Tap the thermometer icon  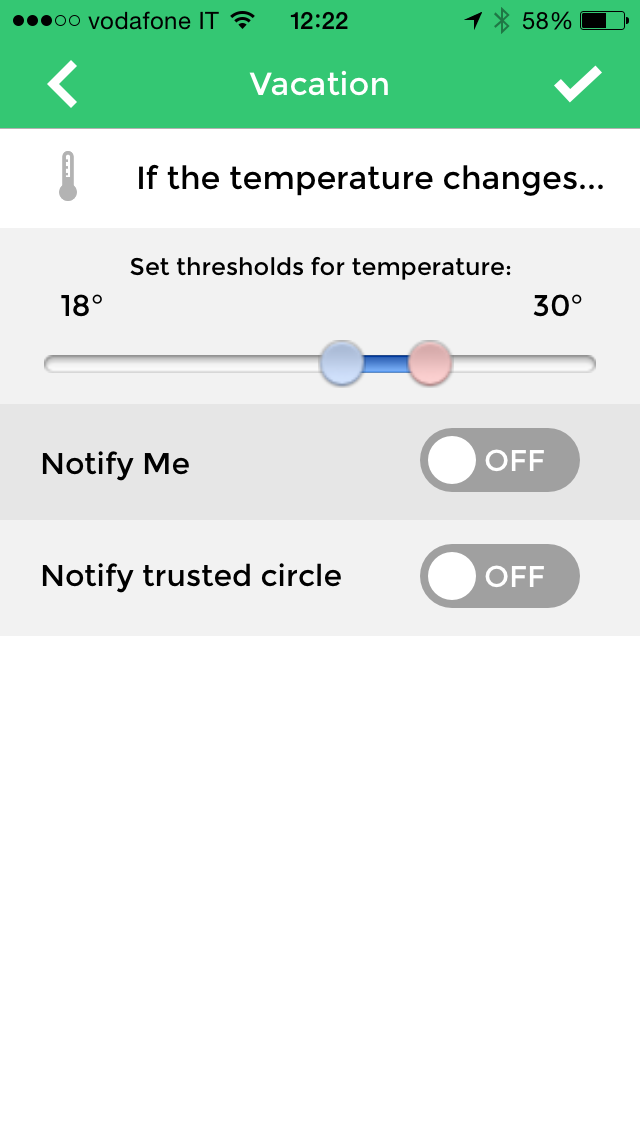point(68,177)
